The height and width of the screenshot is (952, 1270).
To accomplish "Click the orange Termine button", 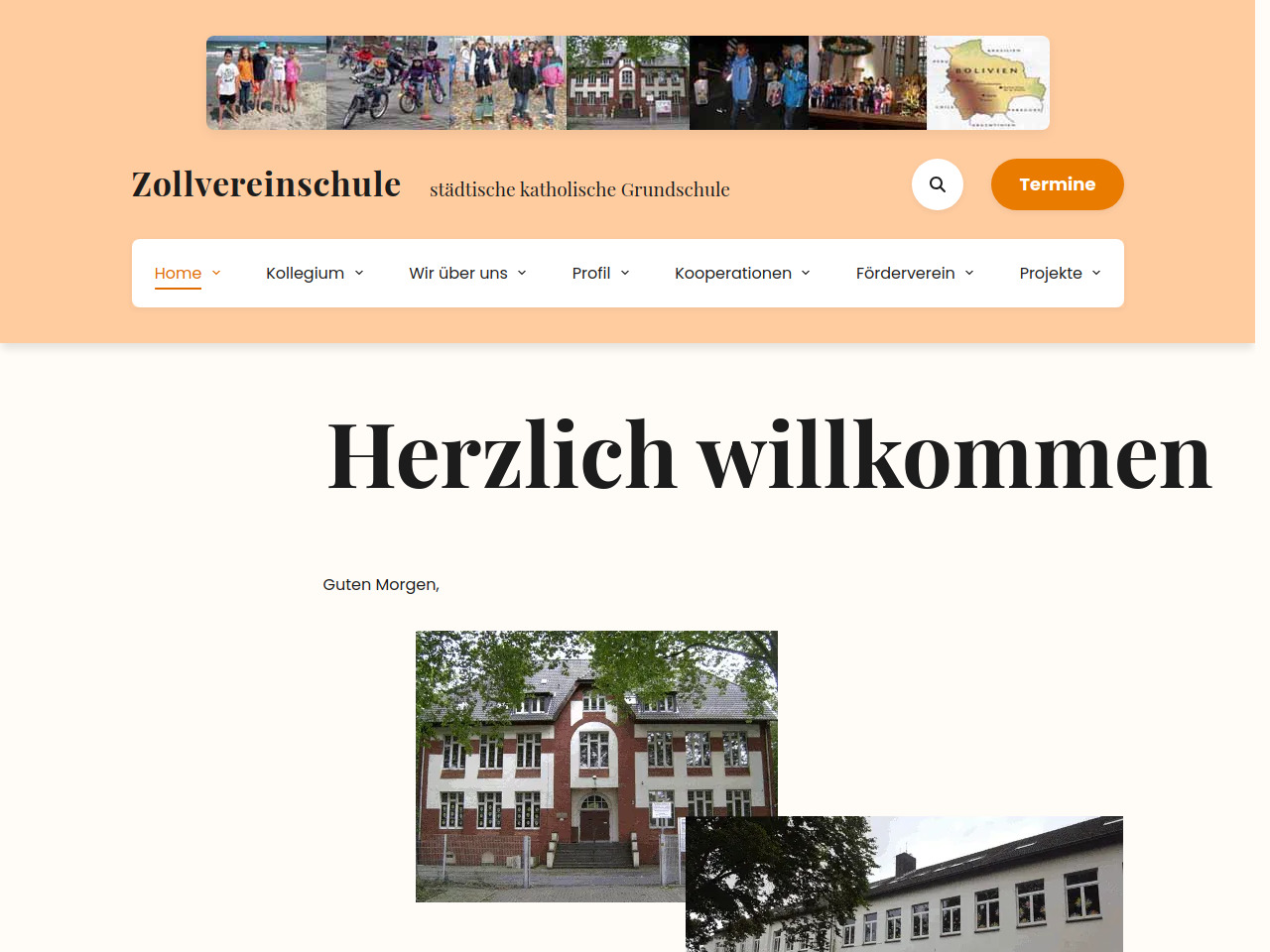I will 1057,184.
